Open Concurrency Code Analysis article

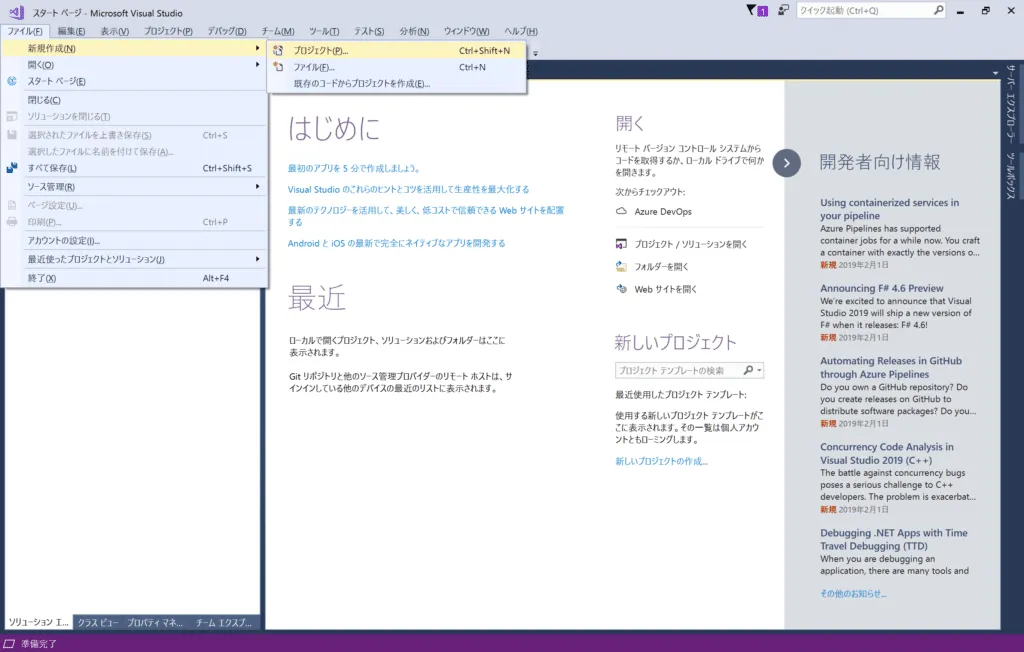(886, 453)
